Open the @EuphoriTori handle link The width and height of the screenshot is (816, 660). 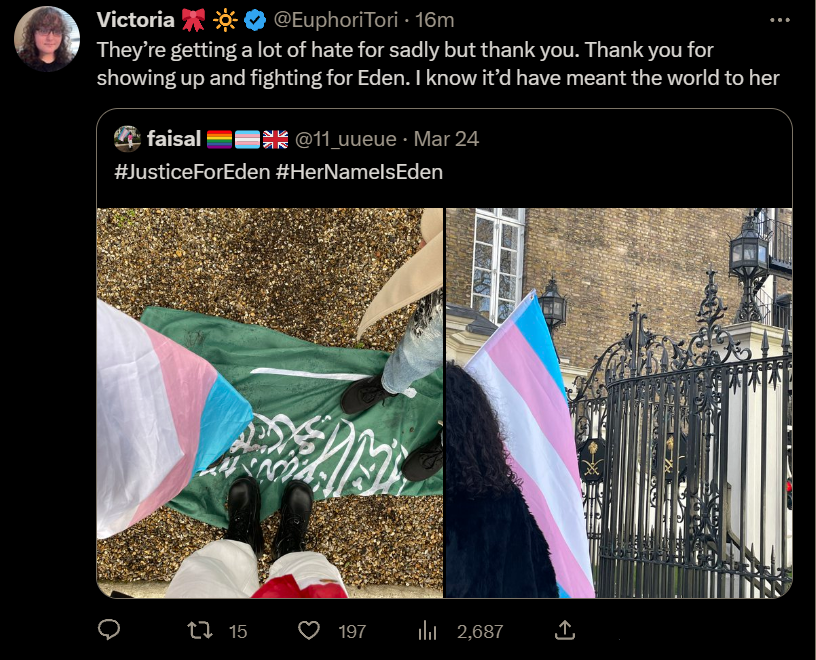click(336, 20)
